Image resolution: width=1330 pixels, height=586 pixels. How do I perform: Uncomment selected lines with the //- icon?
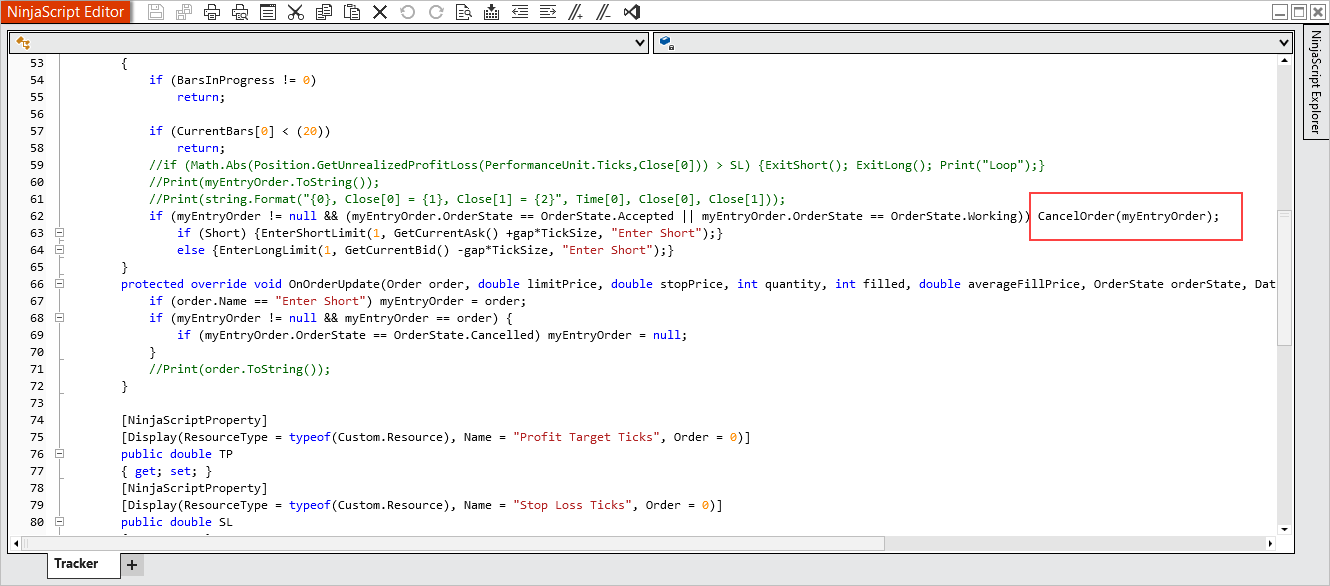click(604, 13)
